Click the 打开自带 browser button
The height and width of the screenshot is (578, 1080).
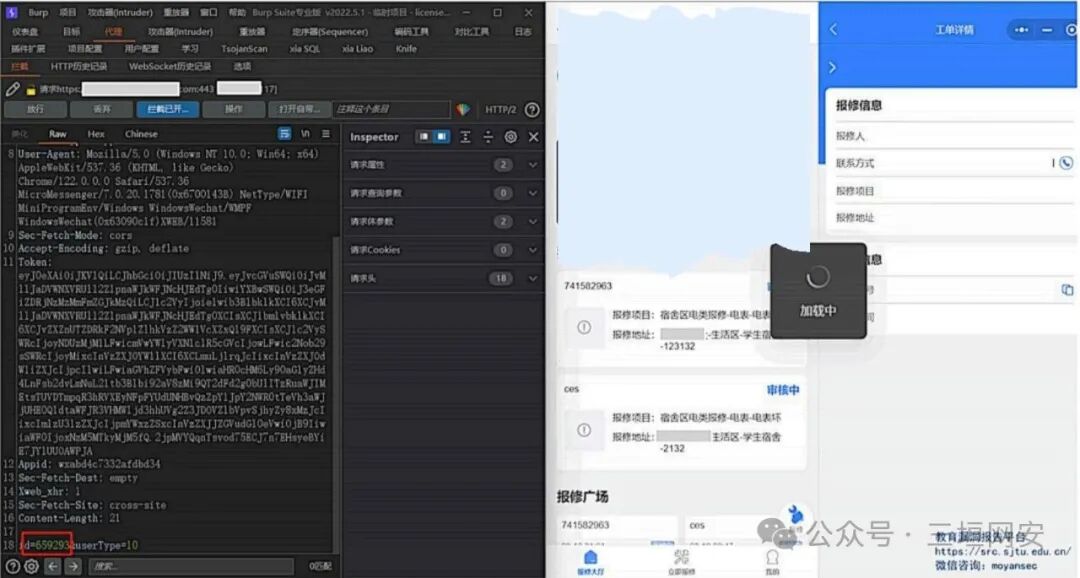[x=299, y=110]
